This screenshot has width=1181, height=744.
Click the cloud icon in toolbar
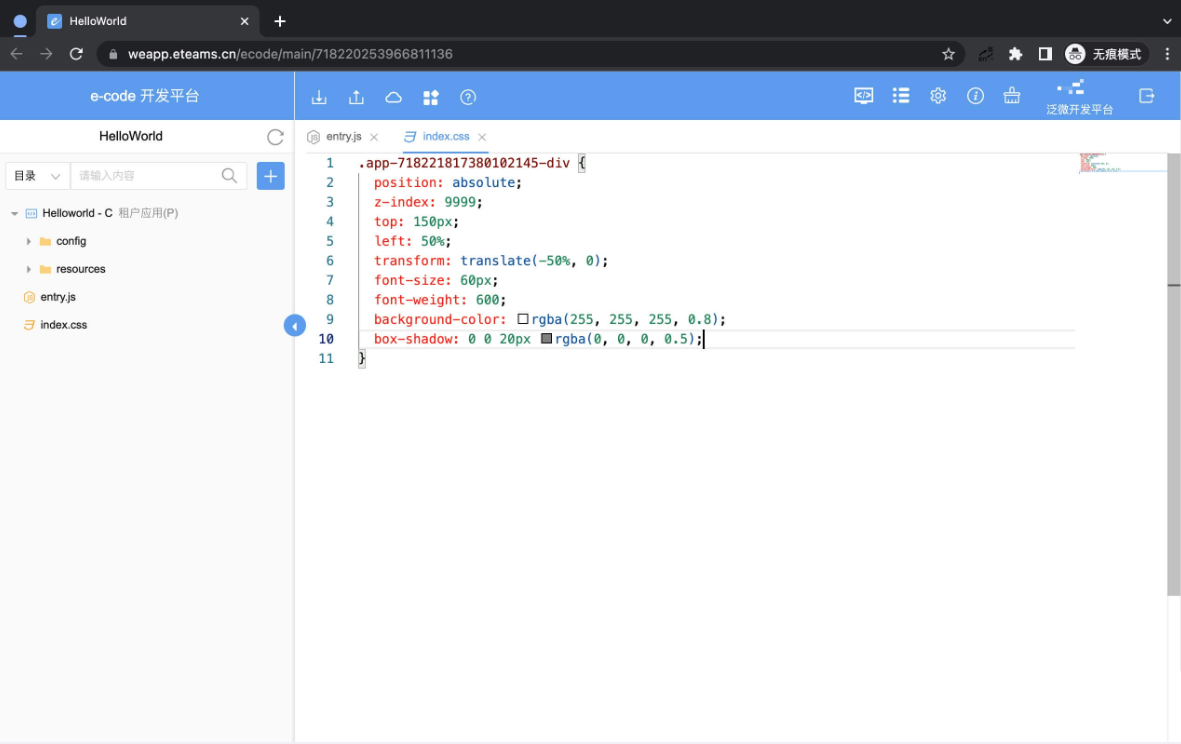pos(393,97)
